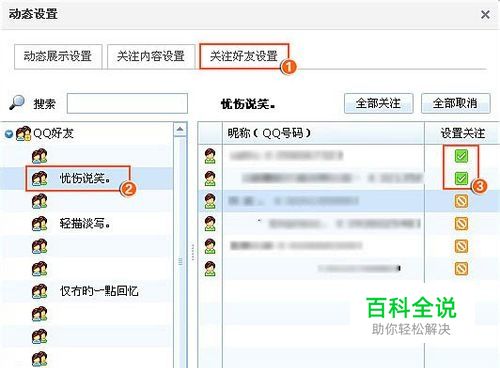This screenshot has width=500, height=368.
Task: Click the unnamed group icon between 忧伤说笑。 and 轻描淡写。
Action: (x=39, y=201)
